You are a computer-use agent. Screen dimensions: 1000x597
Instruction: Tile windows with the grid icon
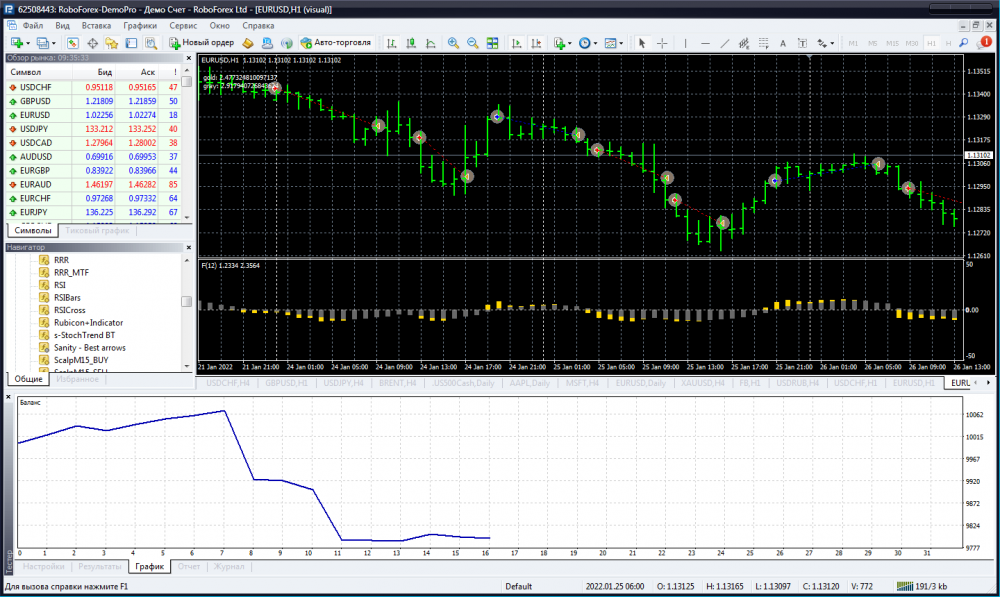[x=492, y=43]
